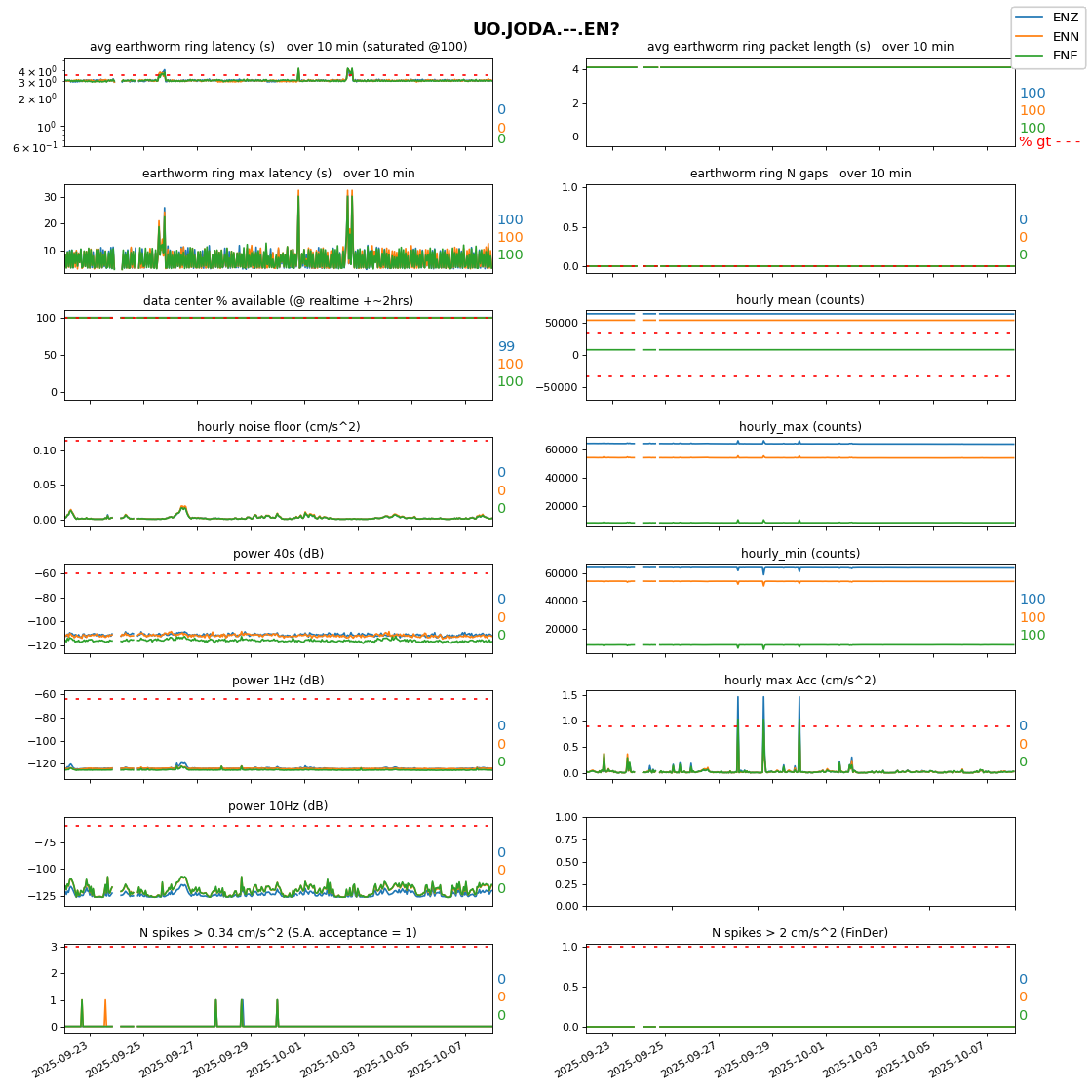Click the blue 99 value beside data center plot

[506, 347]
